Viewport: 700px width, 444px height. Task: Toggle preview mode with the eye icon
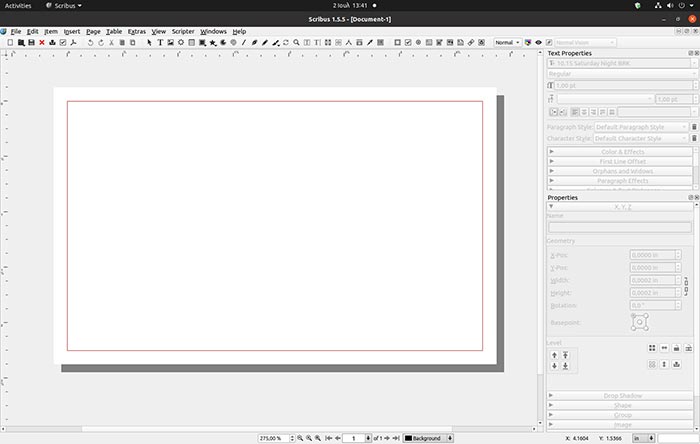(x=538, y=42)
